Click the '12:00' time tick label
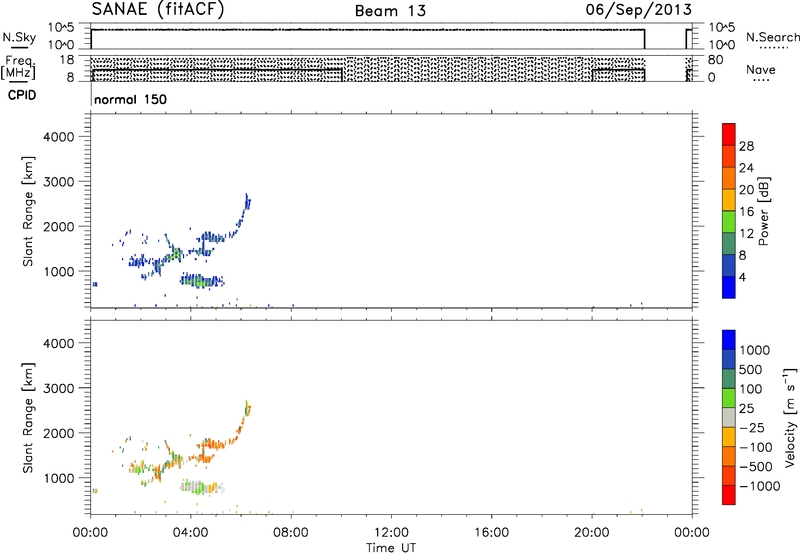Image resolution: width=800 pixels, height=554 pixels. [x=391, y=533]
